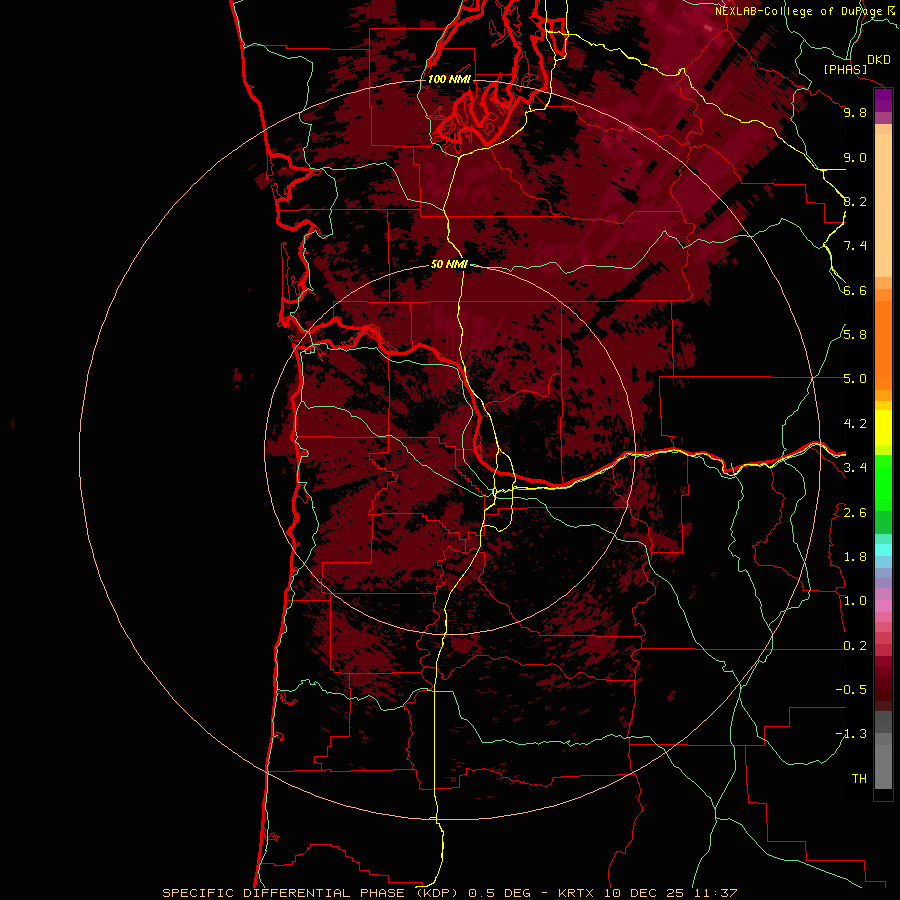Click the 2.6 value on the scale
900x900 pixels.
[x=855, y=513]
